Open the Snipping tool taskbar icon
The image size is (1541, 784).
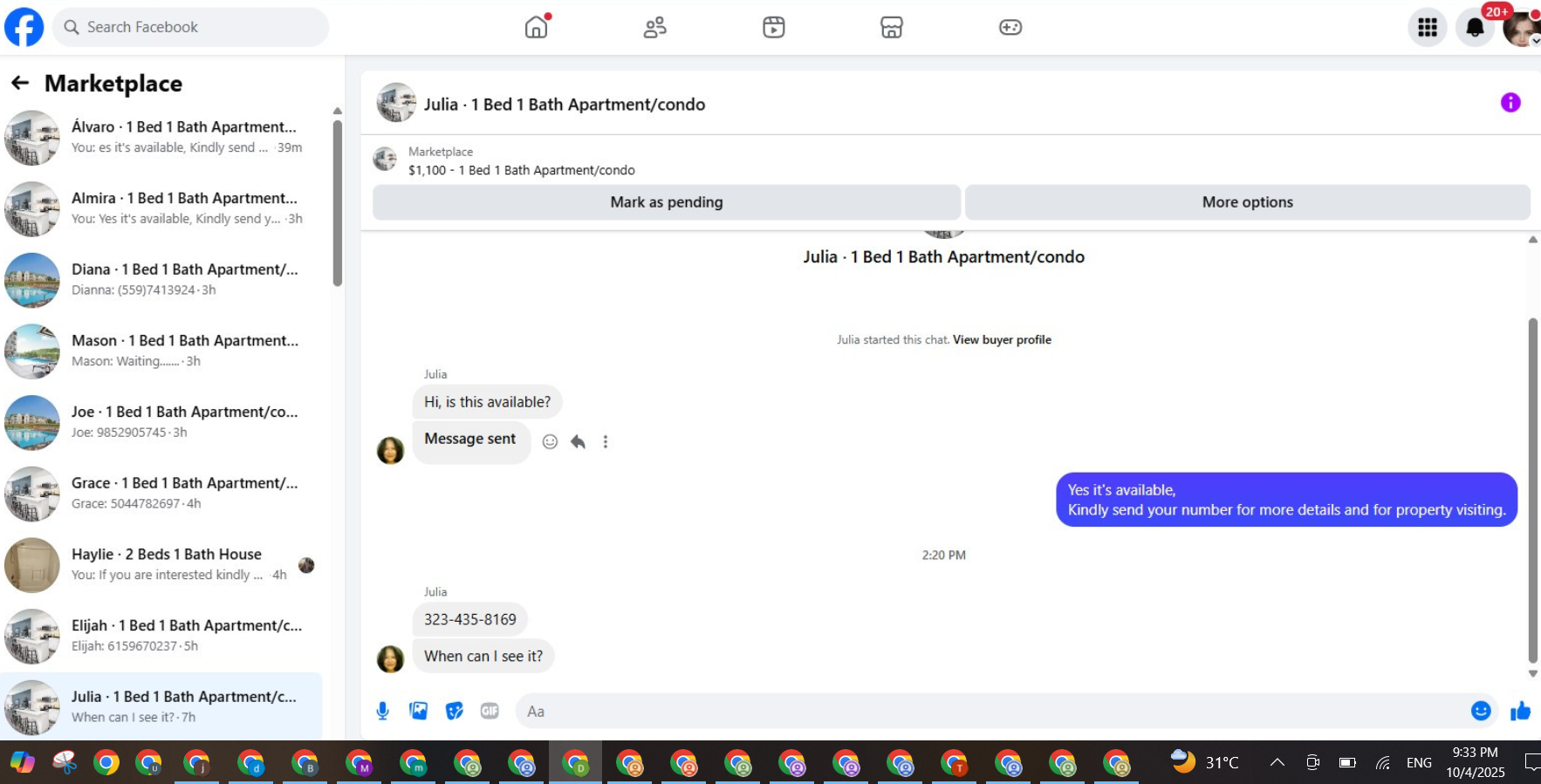point(65,763)
